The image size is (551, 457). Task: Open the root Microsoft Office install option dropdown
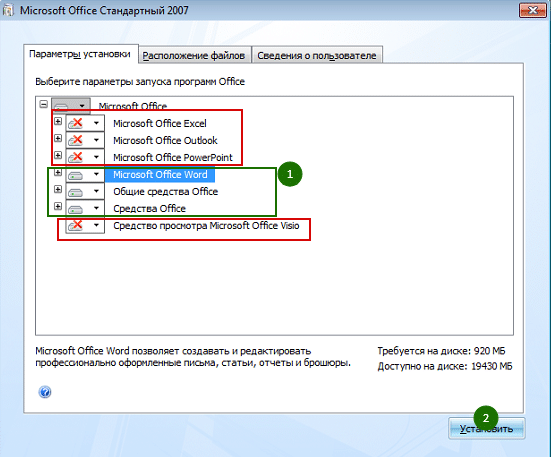pos(71,105)
